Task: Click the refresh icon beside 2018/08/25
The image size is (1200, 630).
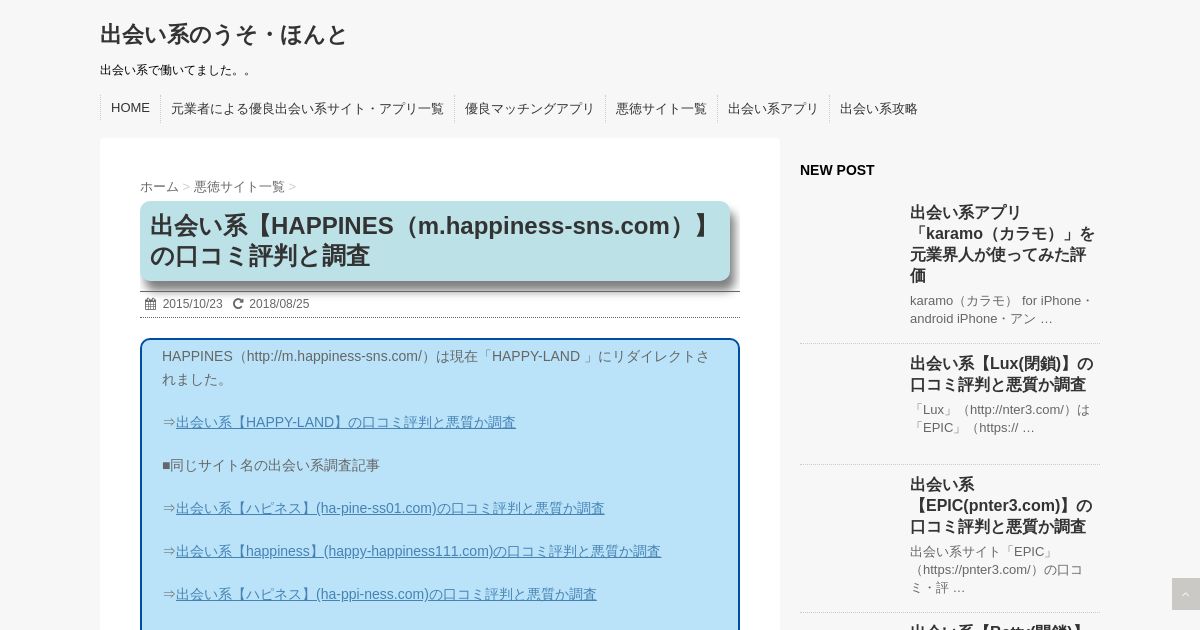Action: [x=238, y=304]
